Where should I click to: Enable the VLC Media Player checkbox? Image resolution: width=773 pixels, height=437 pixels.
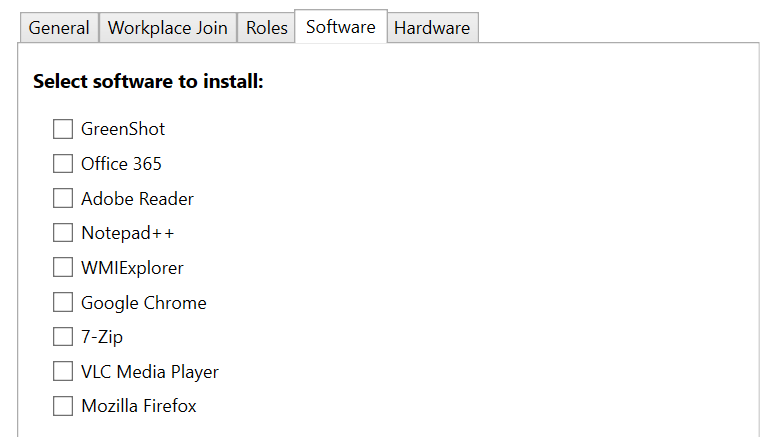click(63, 372)
